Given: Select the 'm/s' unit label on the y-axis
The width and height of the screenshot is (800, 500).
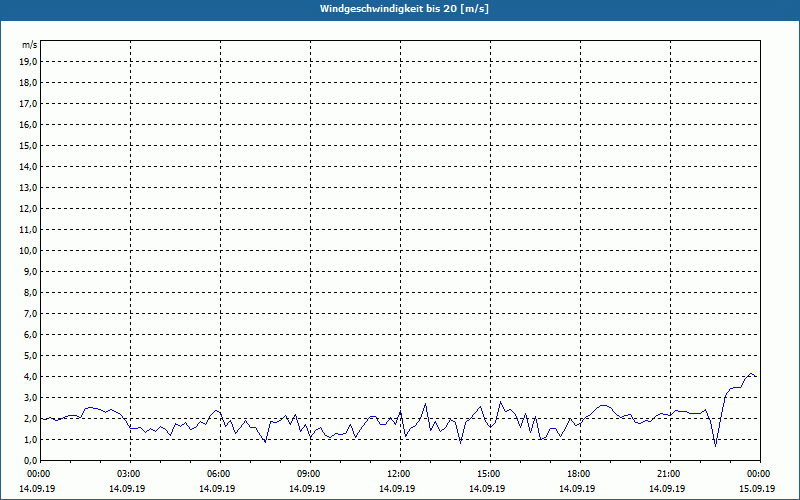Looking at the screenshot, I should pyautogui.click(x=30, y=45).
